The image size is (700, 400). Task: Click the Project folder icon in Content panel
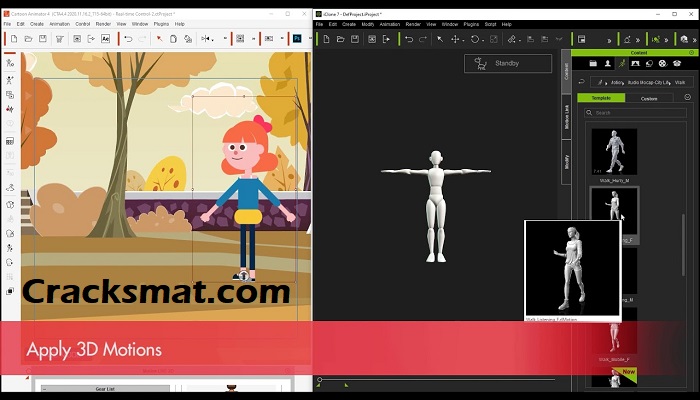593,63
